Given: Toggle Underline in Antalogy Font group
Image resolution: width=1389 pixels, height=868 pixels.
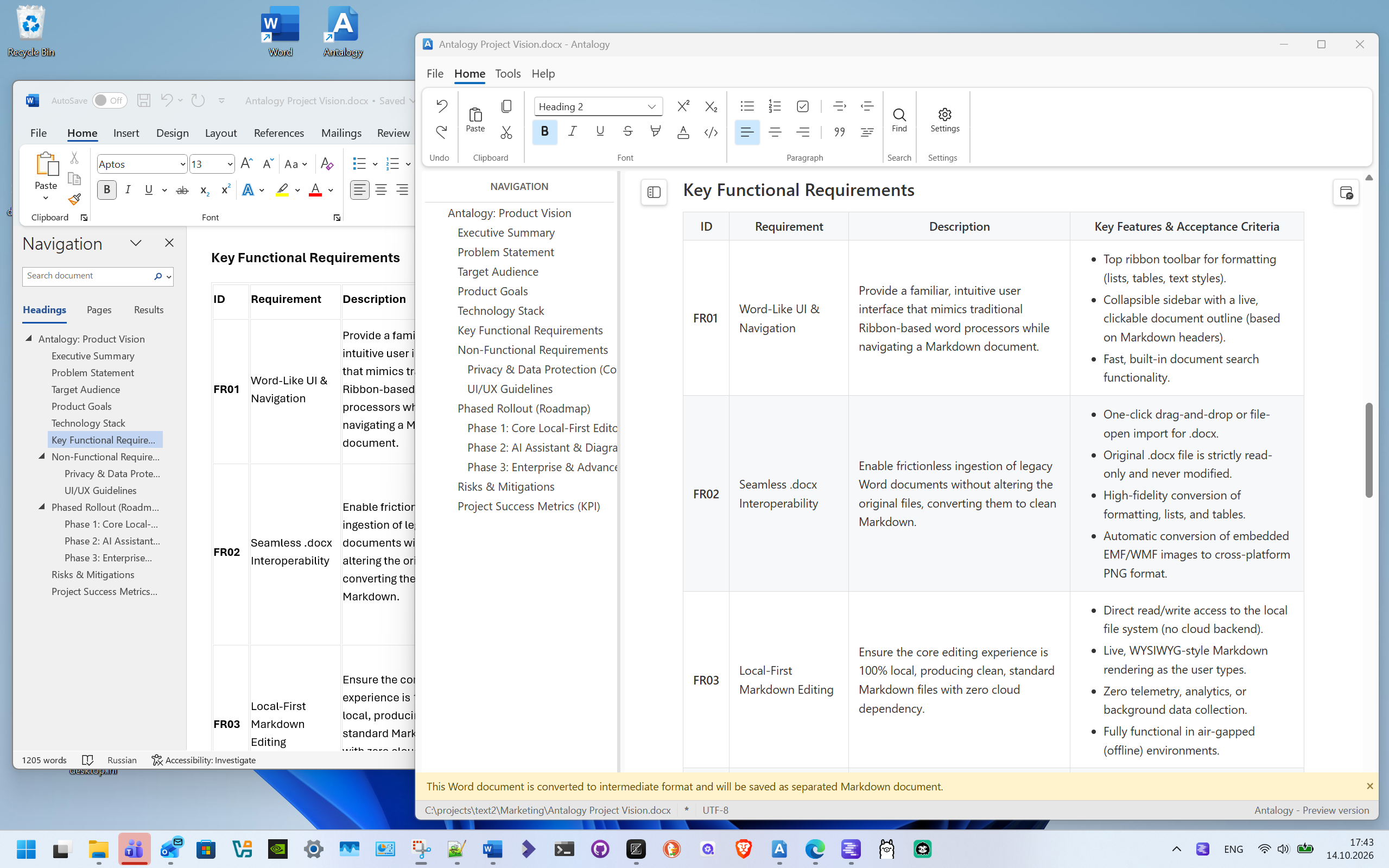Looking at the screenshot, I should (600, 132).
